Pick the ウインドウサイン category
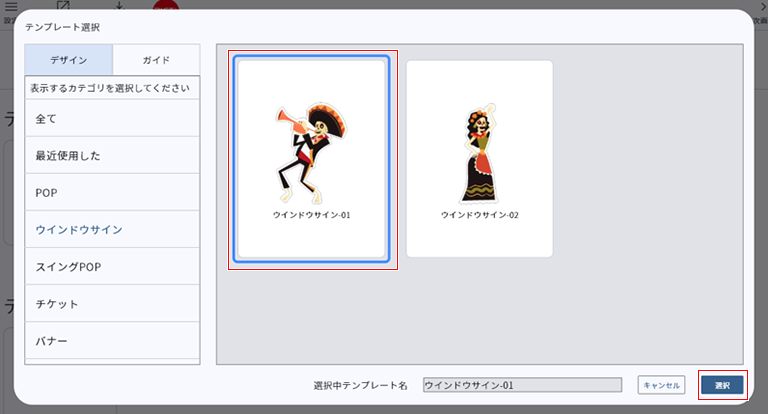The width and height of the screenshot is (768, 414). (x=112, y=229)
